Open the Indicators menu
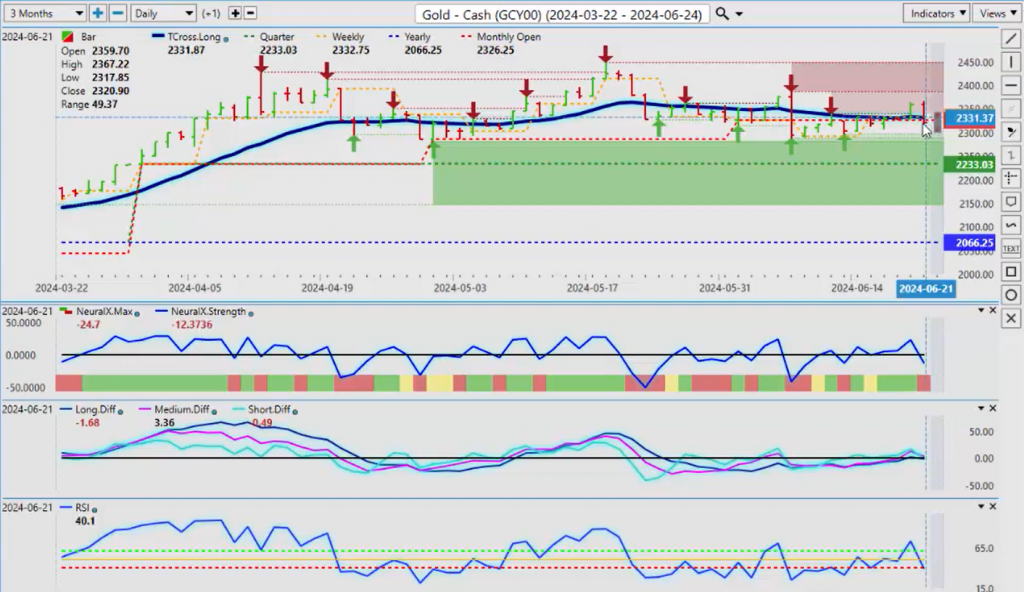The image size is (1024, 592). 935,13
